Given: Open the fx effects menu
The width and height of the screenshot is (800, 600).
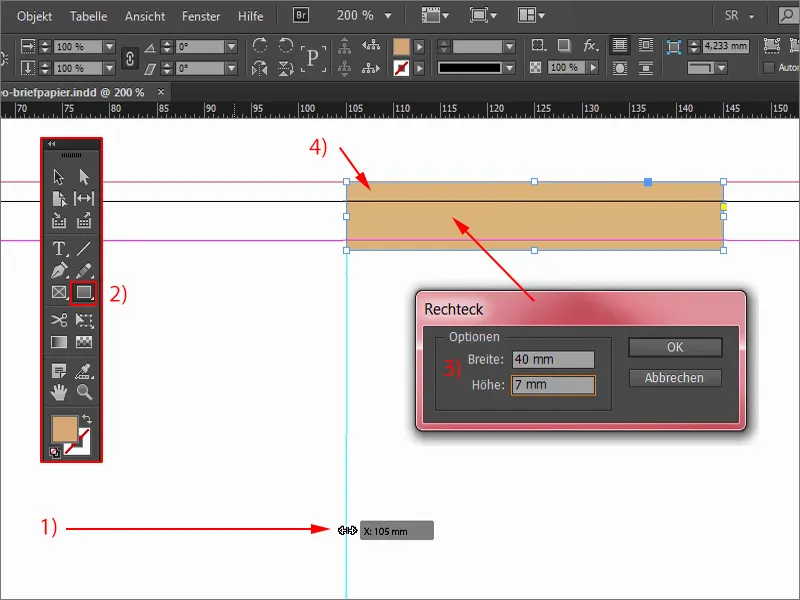Looking at the screenshot, I should click(590, 45).
